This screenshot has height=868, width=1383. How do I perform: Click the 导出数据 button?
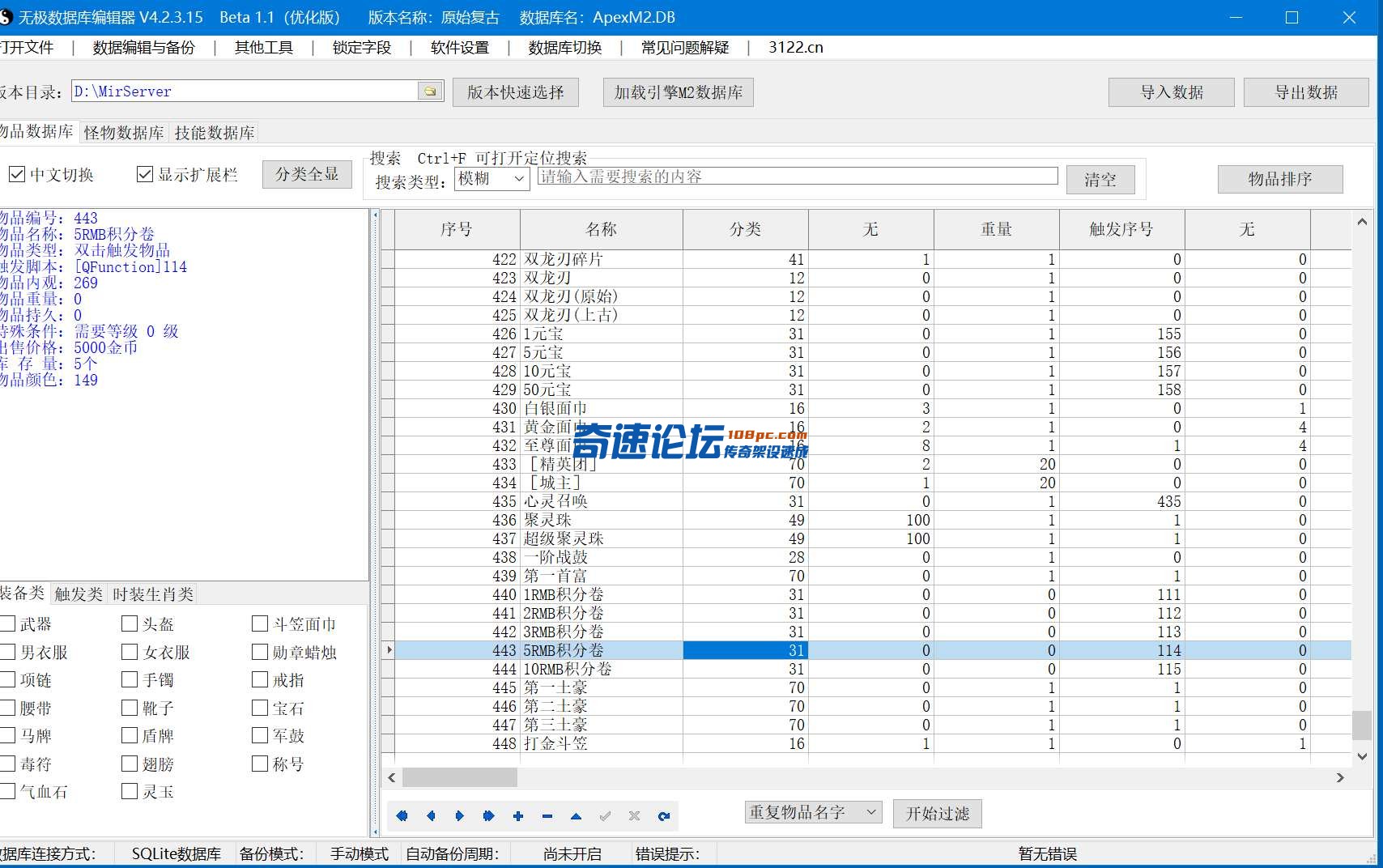(x=1306, y=92)
